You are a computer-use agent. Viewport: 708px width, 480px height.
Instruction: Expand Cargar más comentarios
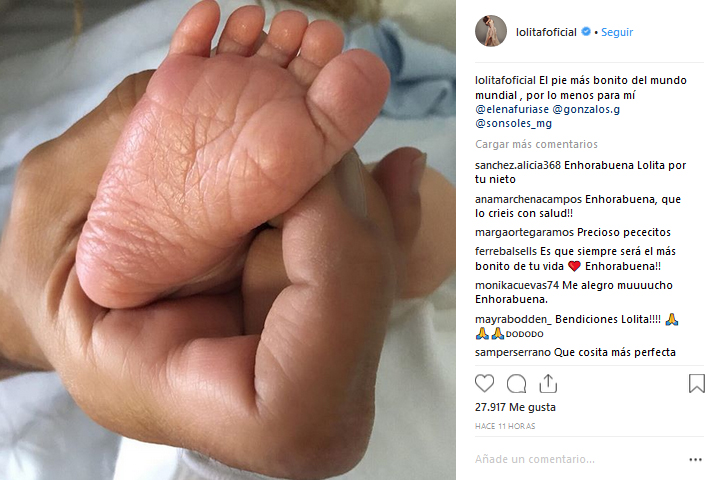tap(536, 144)
